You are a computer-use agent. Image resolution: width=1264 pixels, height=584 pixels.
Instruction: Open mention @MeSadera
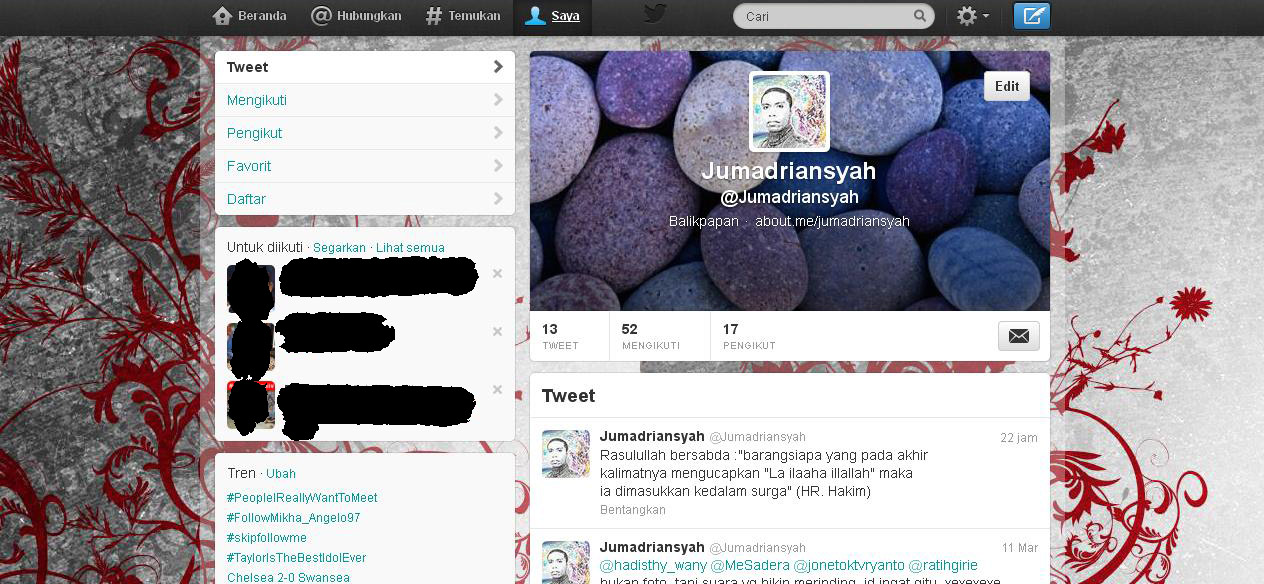click(x=750, y=566)
